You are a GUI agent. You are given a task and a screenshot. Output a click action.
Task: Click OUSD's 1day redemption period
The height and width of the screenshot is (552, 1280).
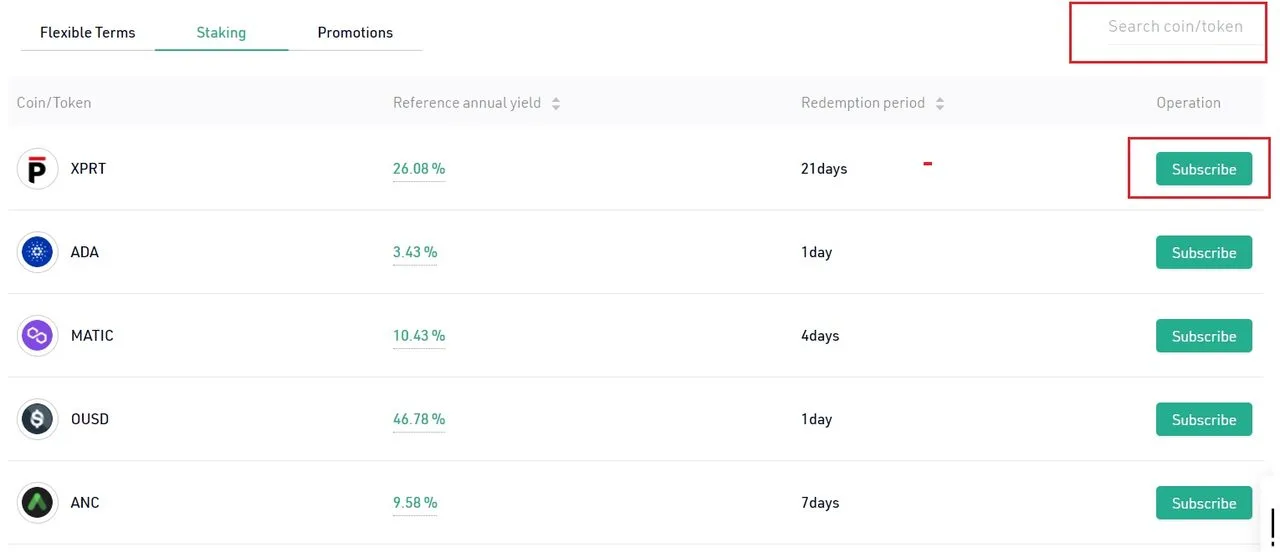tap(816, 419)
